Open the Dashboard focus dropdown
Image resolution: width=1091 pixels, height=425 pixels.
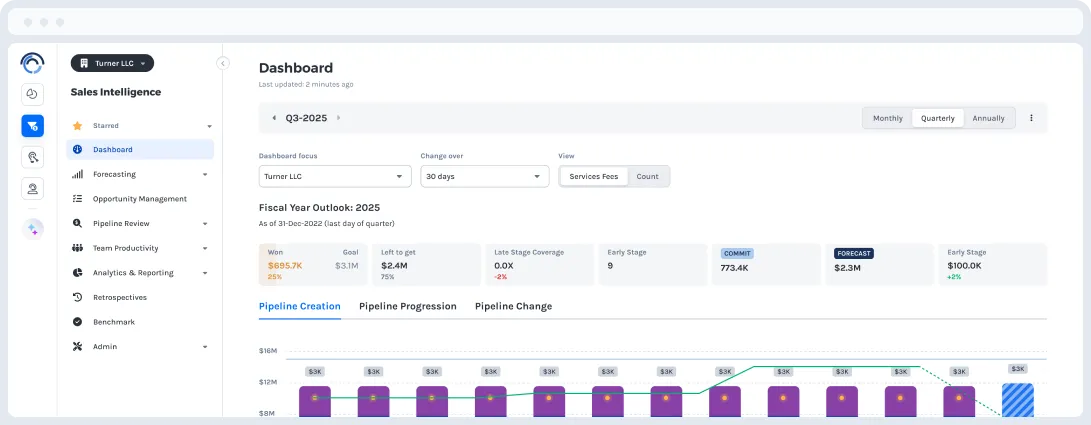tap(335, 177)
